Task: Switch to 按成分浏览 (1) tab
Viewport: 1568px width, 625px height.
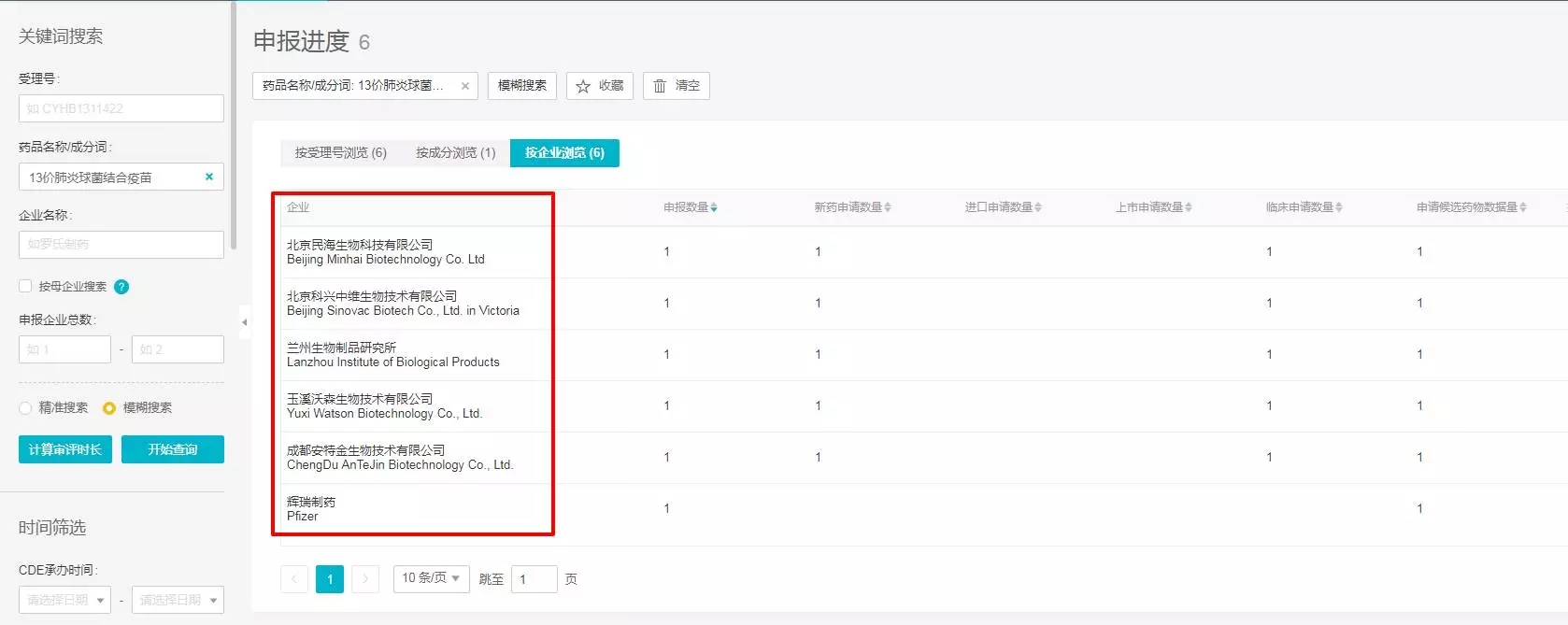Action: [x=455, y=152]
